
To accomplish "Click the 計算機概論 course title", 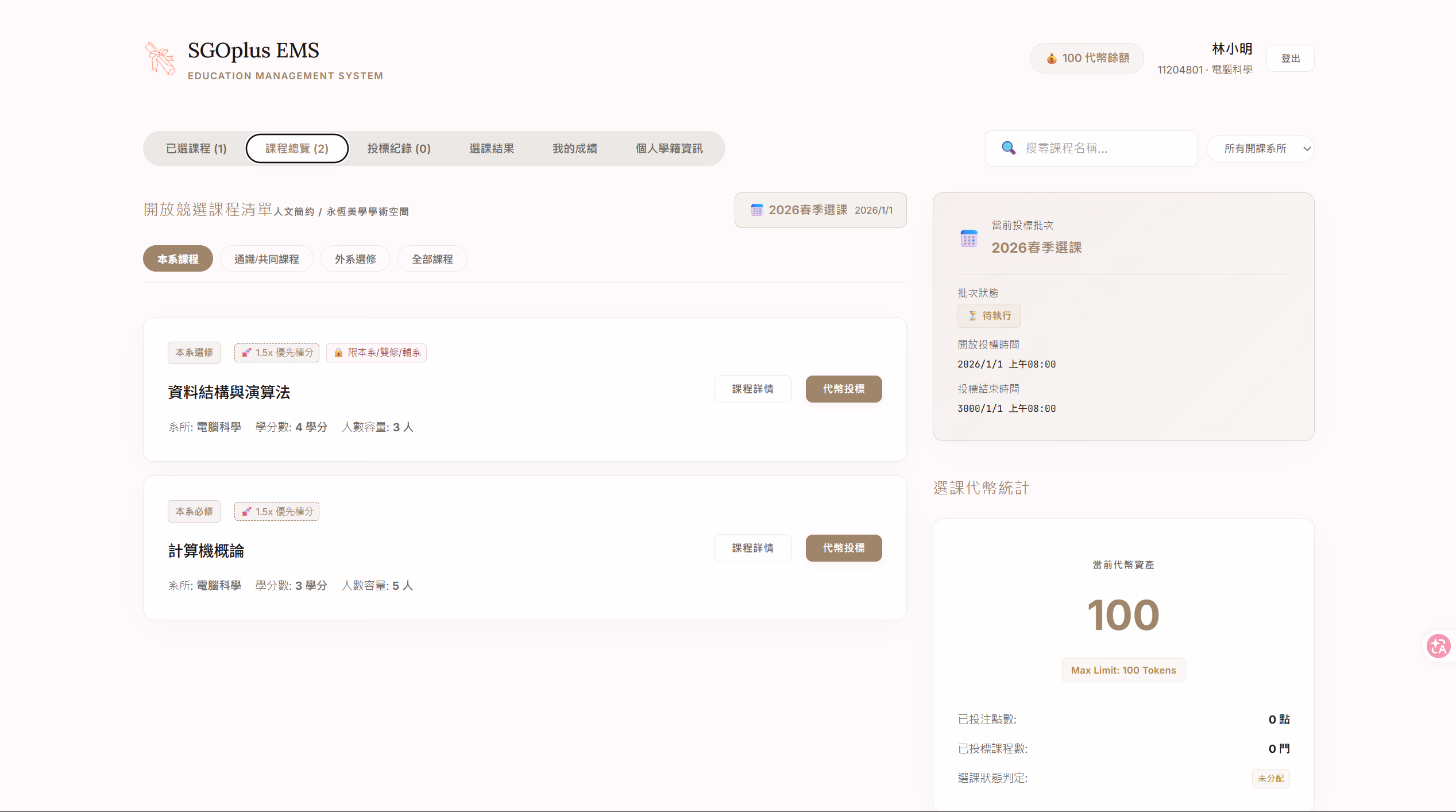I will [x=206, y=551].
